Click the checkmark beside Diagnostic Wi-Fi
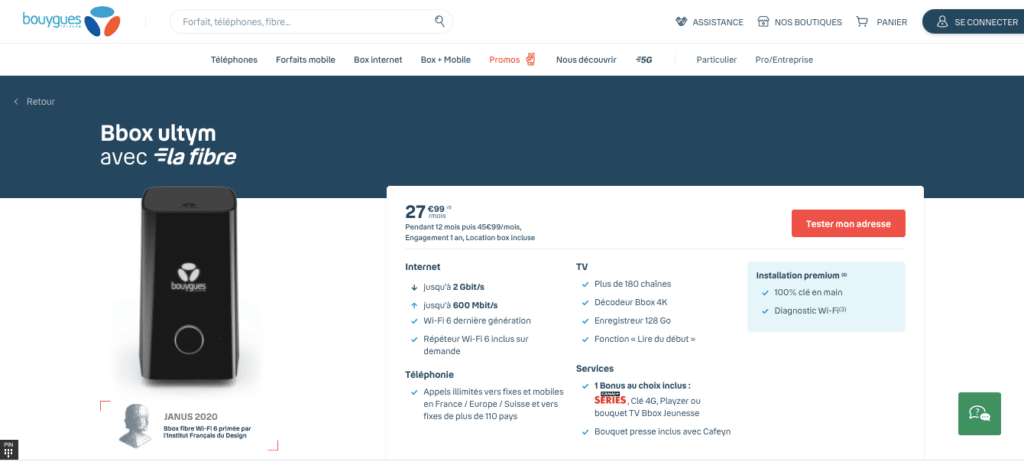Image resolution: width=1024 pixels, height=462 pixels. point(765,311)
